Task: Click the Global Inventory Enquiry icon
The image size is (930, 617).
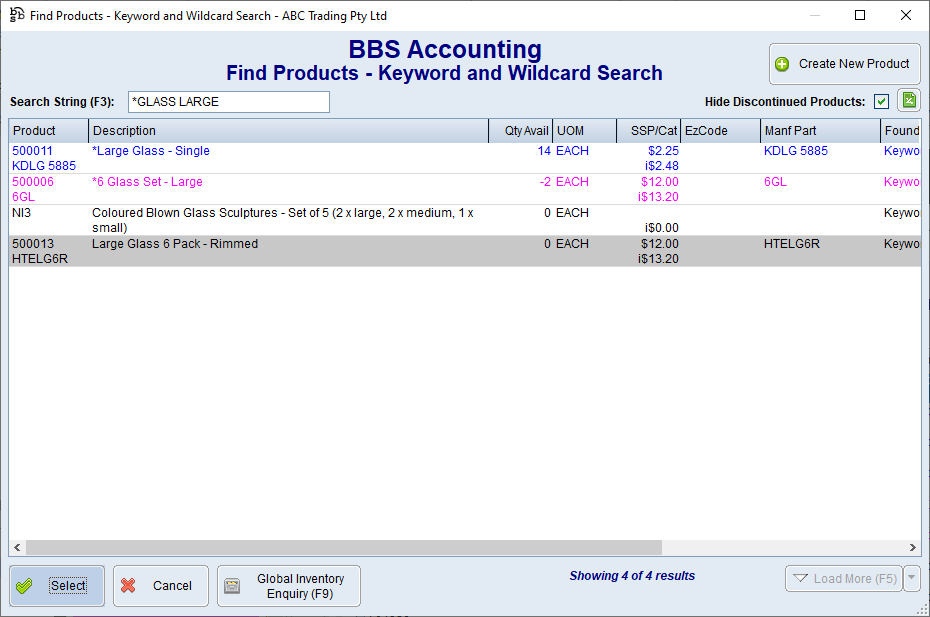Action: point(232,586)
